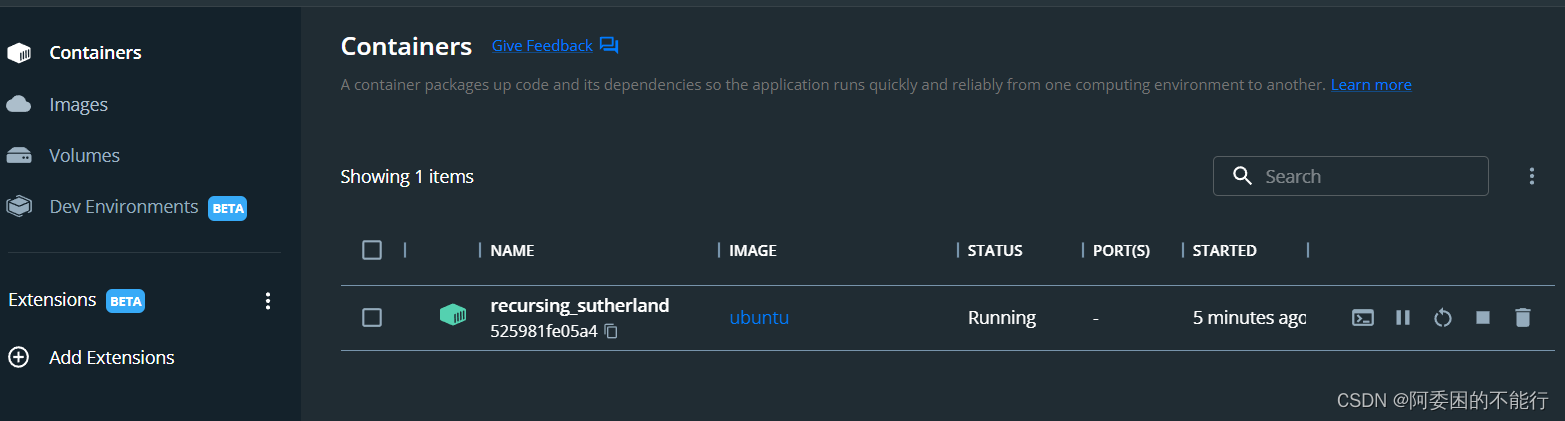Click the Extensions sidebar label
Viewport: 1565px width, 421px height.
point(52,300)
